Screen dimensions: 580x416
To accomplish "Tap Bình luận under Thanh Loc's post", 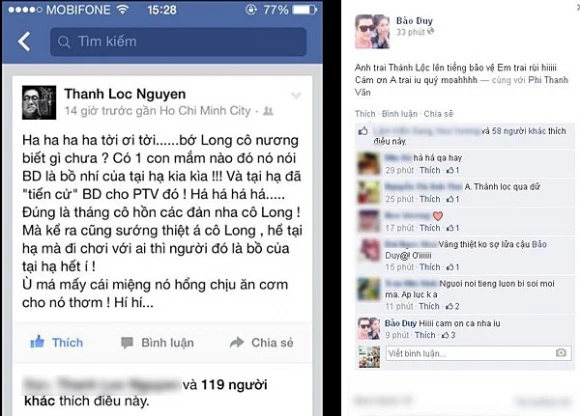I will pyautogui.click(x=157, y=343).
